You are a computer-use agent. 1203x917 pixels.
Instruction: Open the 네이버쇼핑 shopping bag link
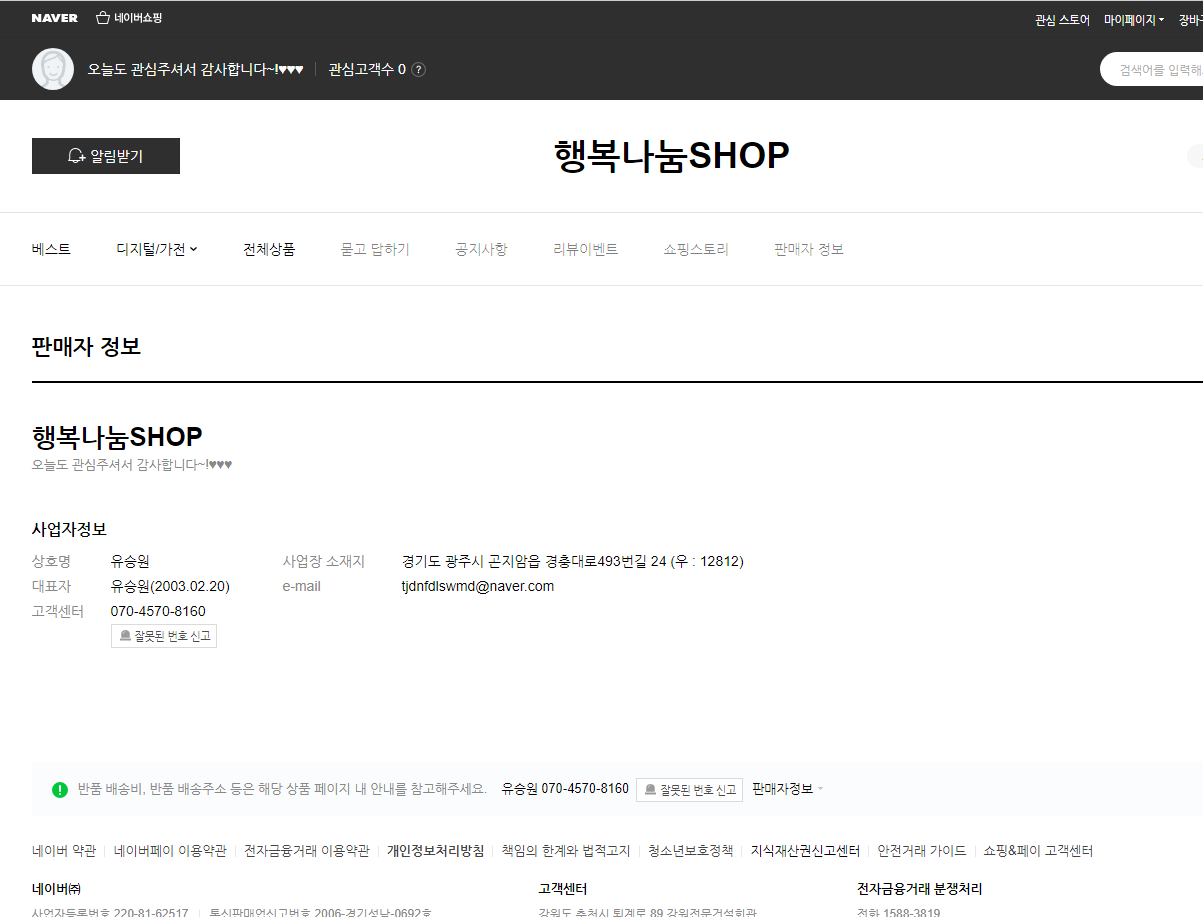[x=129, y=19]
